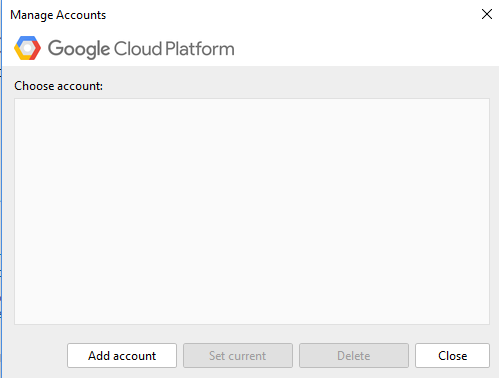Click the Add account button
The height and width of the screenshot is (378, 499).
pyautogui.click(x=122, y=356)
